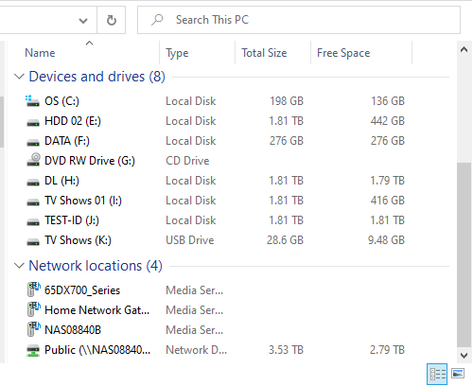The width and height of the screenshot is (473, 386).
Task: Select the Home Network Gat... location name
Action: (97, 310)
